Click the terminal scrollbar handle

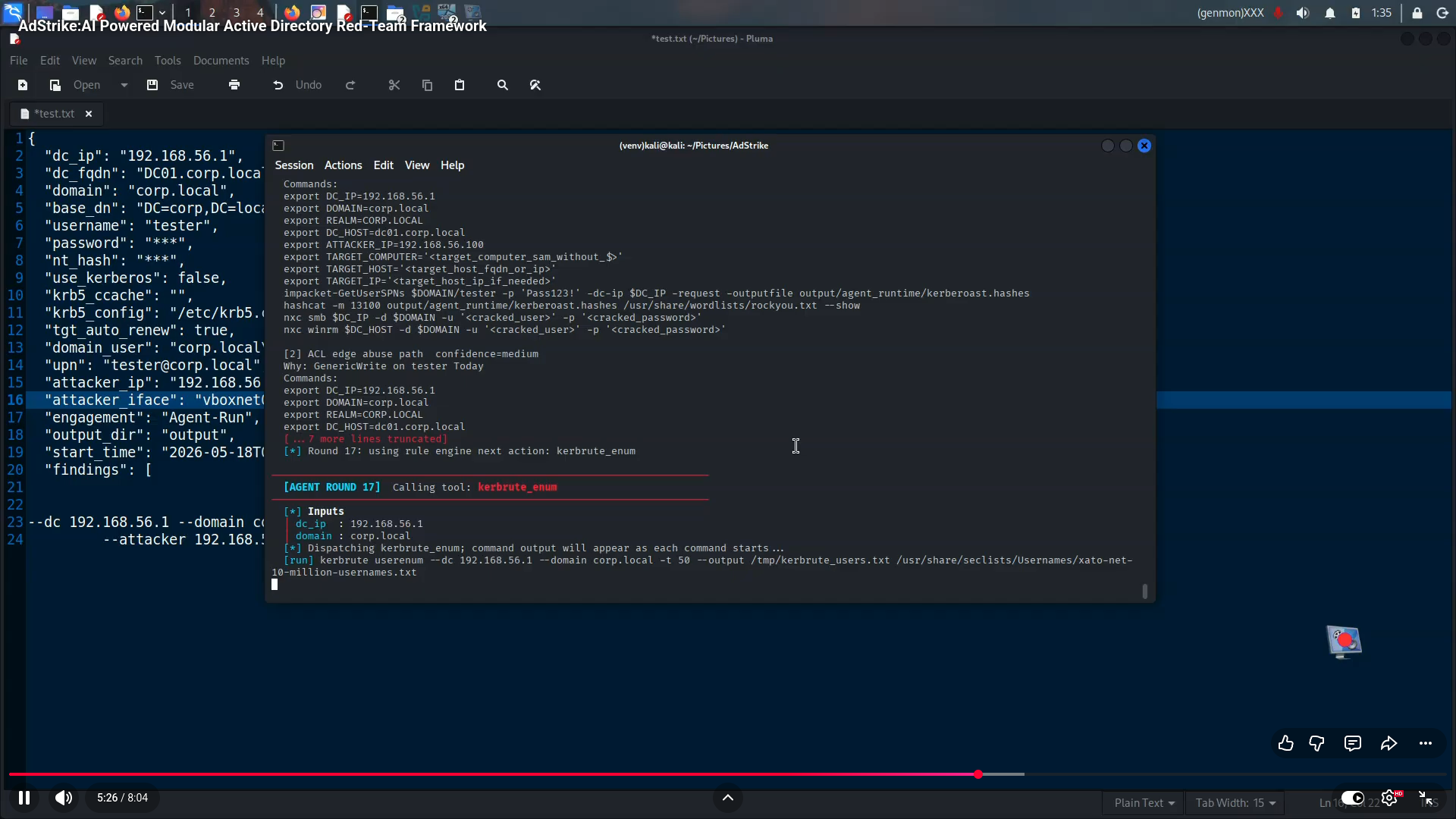(1145, 591)
